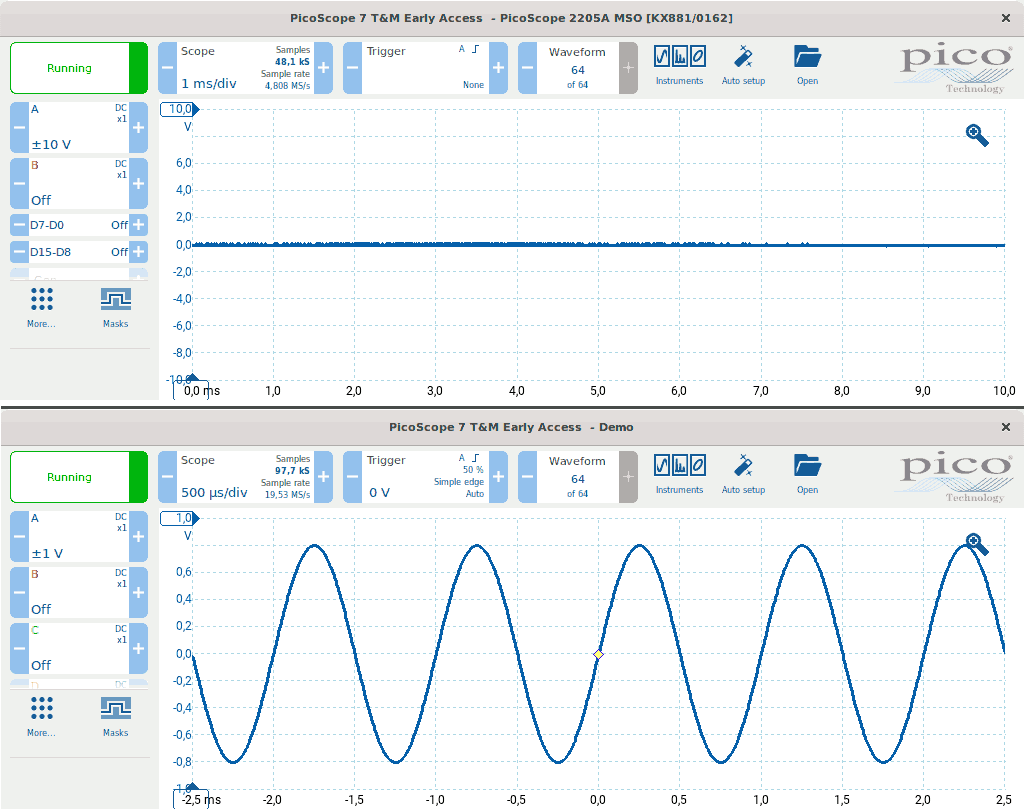
Task: Increase the timebase from 500 µs/div in Demo
Action: (323, 477)
